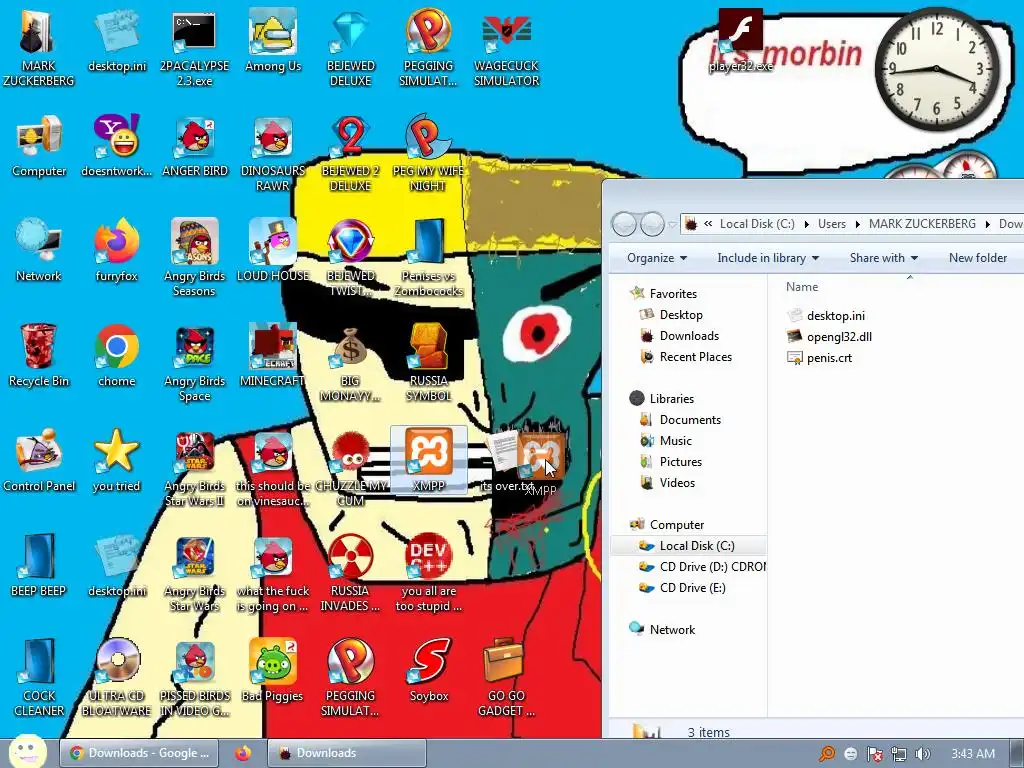The width and height of the screenshot is (1024, 768).
Task: Select Downloads under Favorites
Action: coord(688,336)
